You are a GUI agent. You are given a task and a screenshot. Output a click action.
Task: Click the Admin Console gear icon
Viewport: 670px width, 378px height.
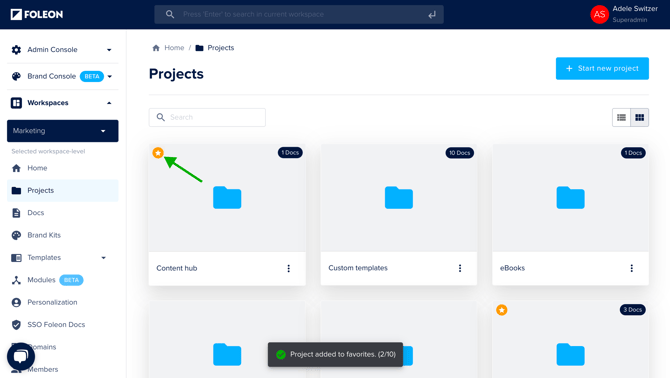[16, 50]
